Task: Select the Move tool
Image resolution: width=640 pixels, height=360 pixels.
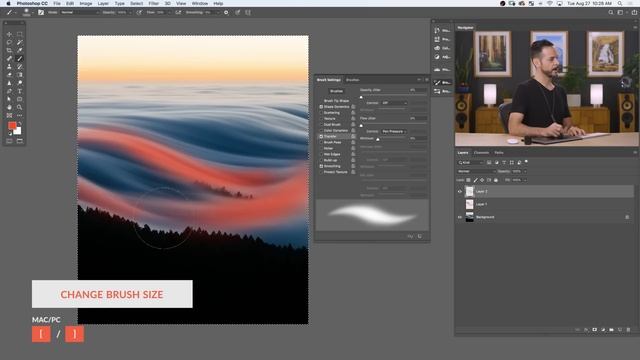Action: pos(9,34)
